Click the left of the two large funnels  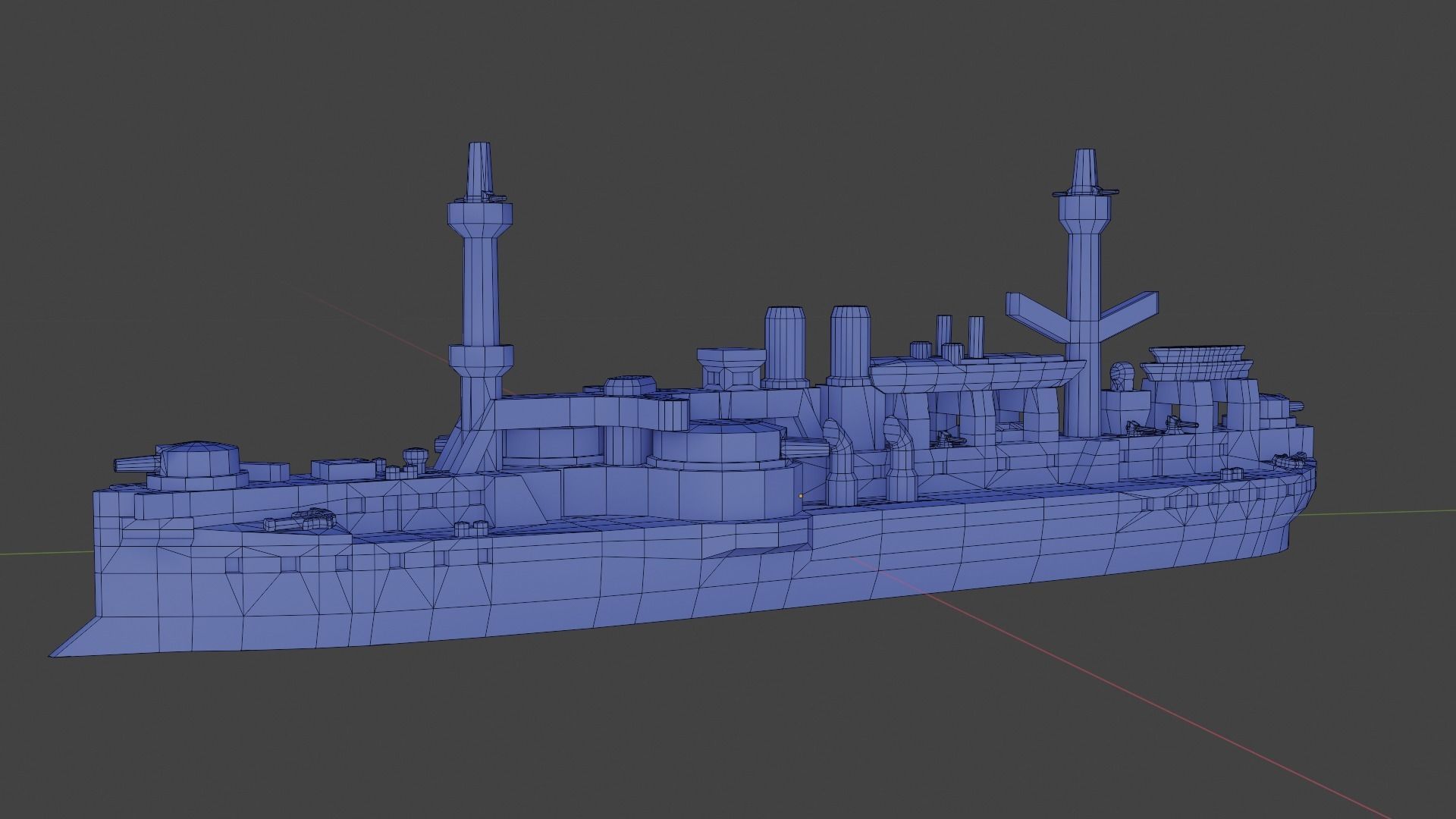point(786,345)
